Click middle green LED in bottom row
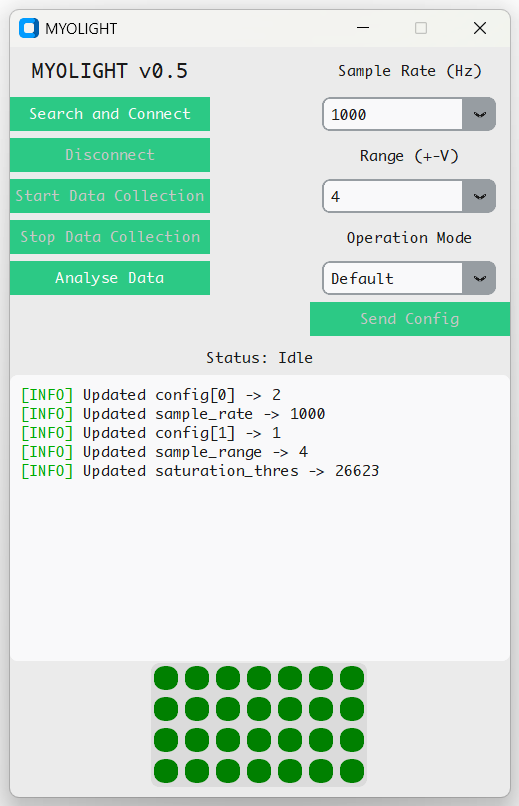This screenshot has height=806, width=519. click(x=259, y=772)
